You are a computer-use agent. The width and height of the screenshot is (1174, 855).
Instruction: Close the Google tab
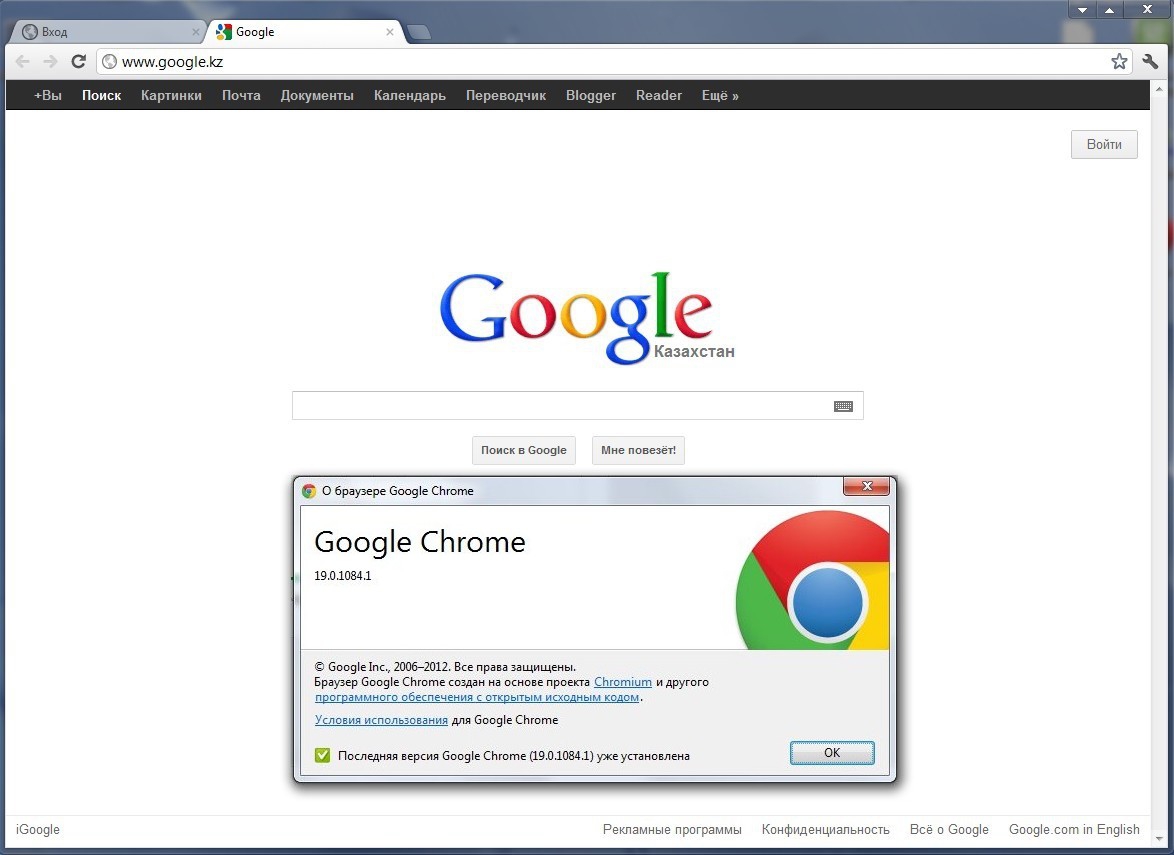[x=390, y=32]
